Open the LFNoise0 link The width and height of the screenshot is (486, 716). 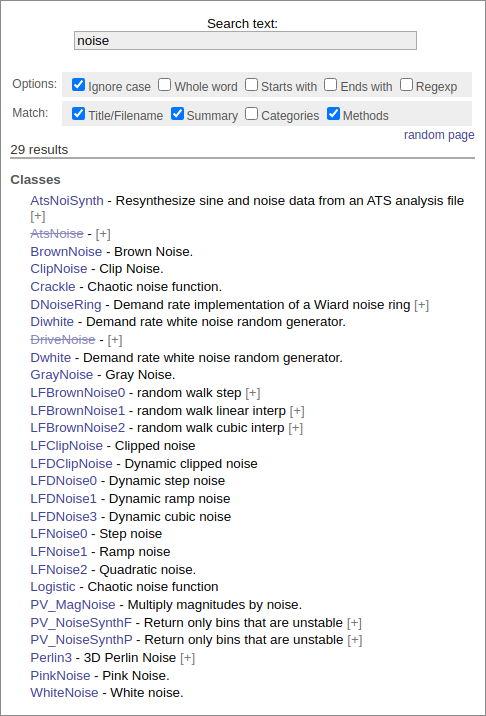[x=59, y=534]
